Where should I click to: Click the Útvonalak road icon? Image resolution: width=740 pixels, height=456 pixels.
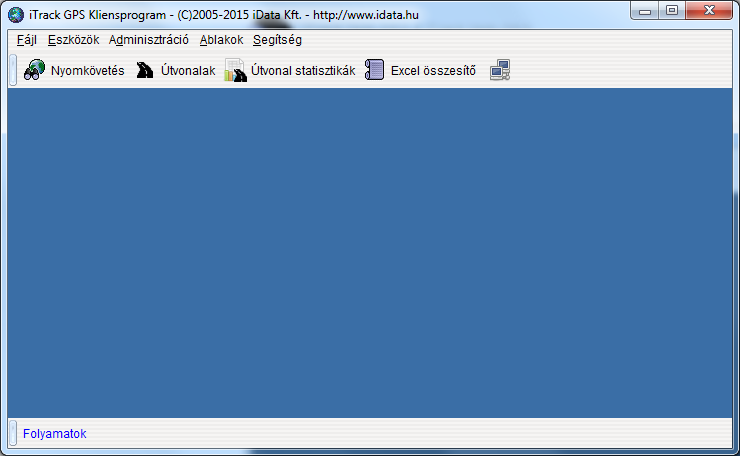pos(145,70)
